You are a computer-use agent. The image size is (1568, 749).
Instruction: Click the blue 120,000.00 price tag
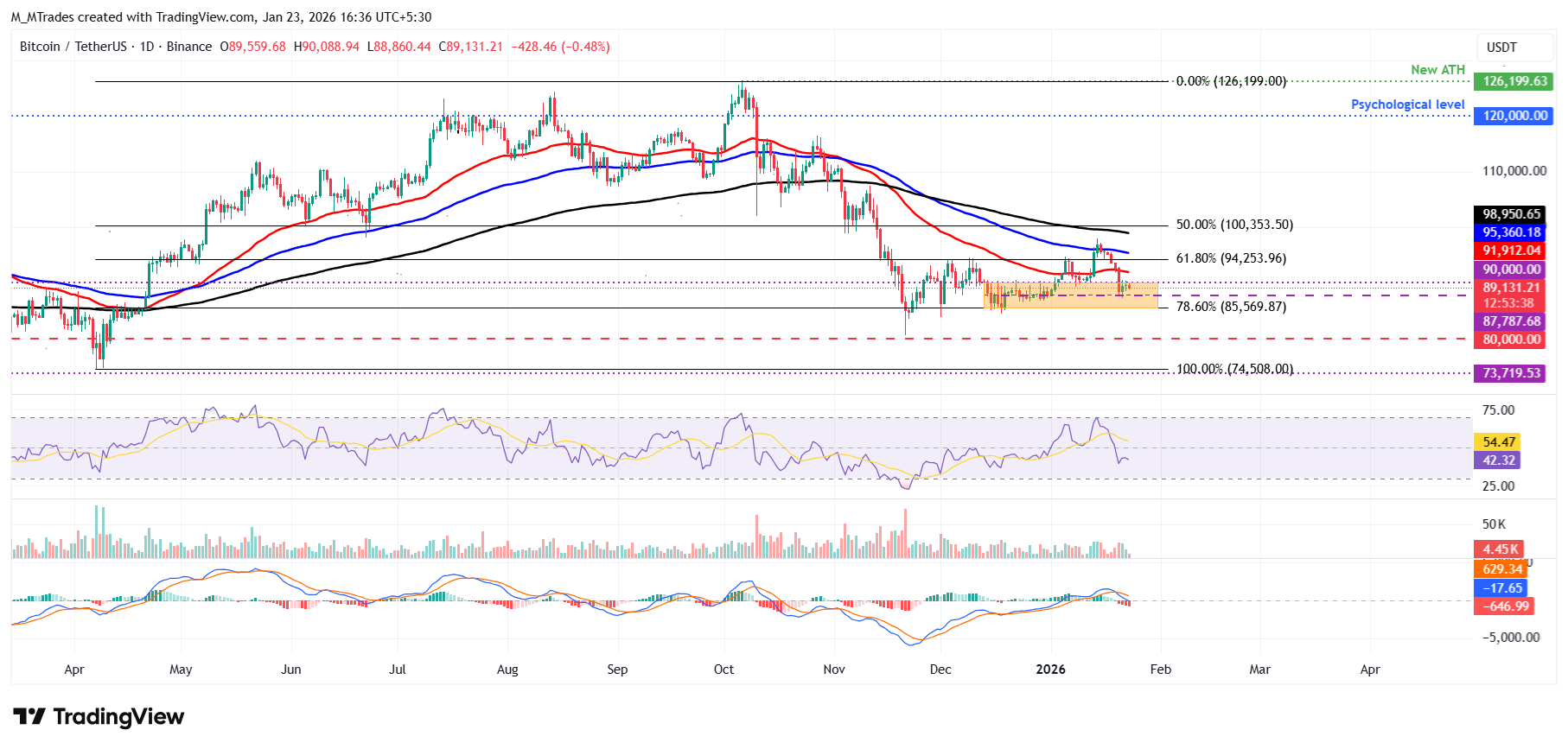[1514, 116]
